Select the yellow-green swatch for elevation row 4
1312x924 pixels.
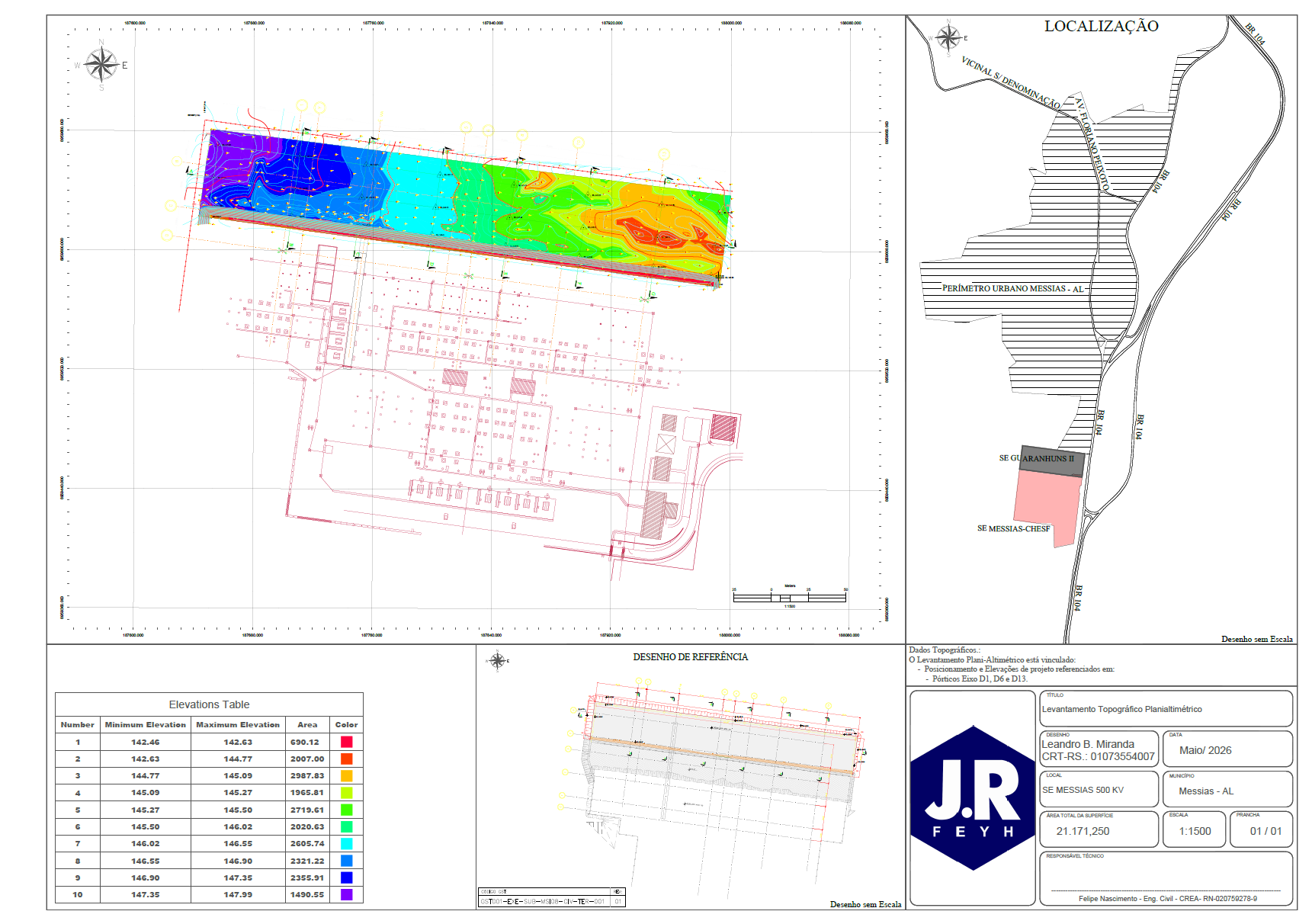pyautogui.click(x=346, y=793)
